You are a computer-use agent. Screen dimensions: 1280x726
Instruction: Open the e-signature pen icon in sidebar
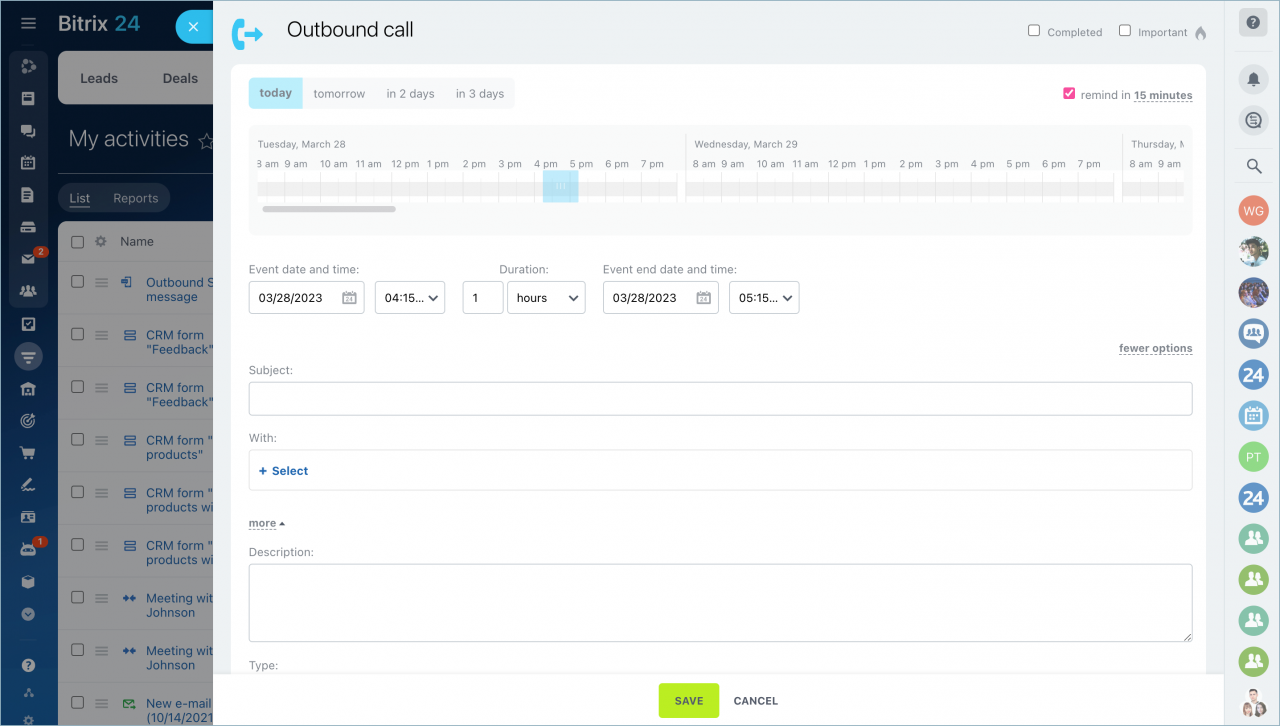[28, 485]
